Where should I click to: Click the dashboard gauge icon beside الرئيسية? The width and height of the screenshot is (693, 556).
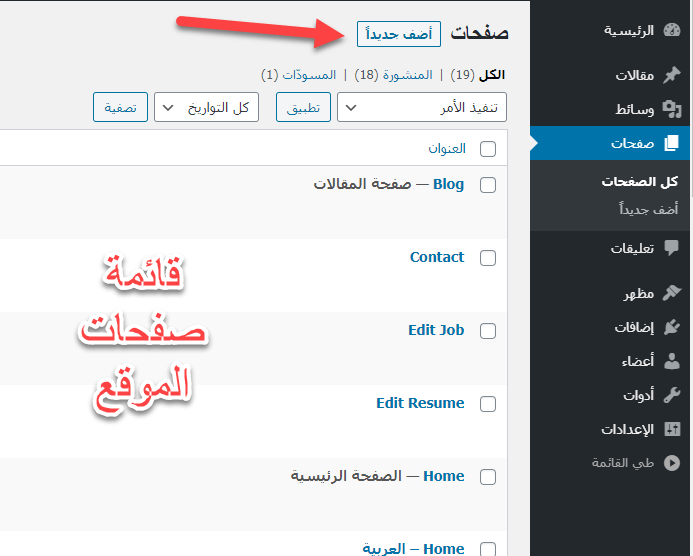(x=672, y=30)
